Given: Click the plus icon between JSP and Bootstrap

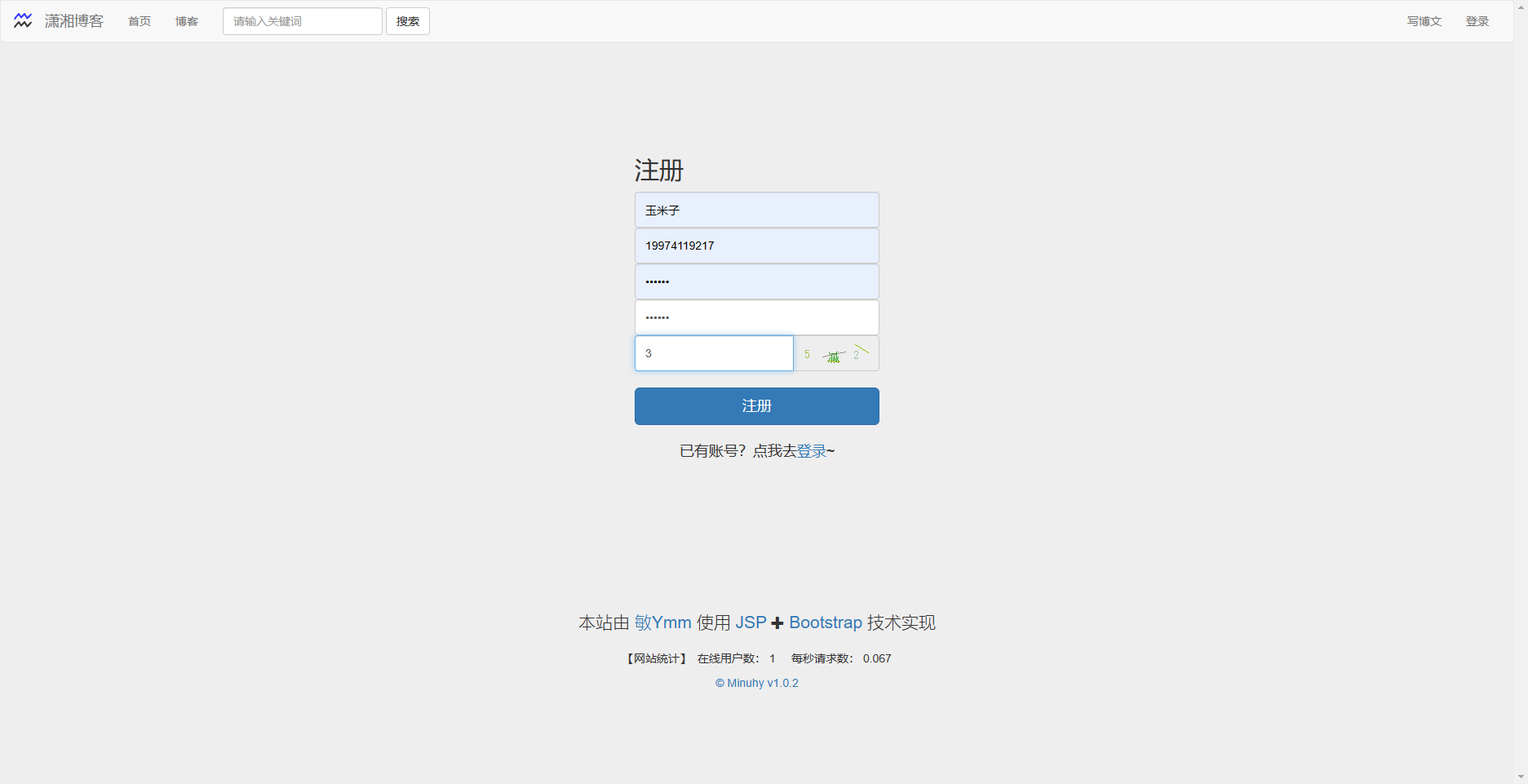Looking at the screenshot, I should pos(777,623).
